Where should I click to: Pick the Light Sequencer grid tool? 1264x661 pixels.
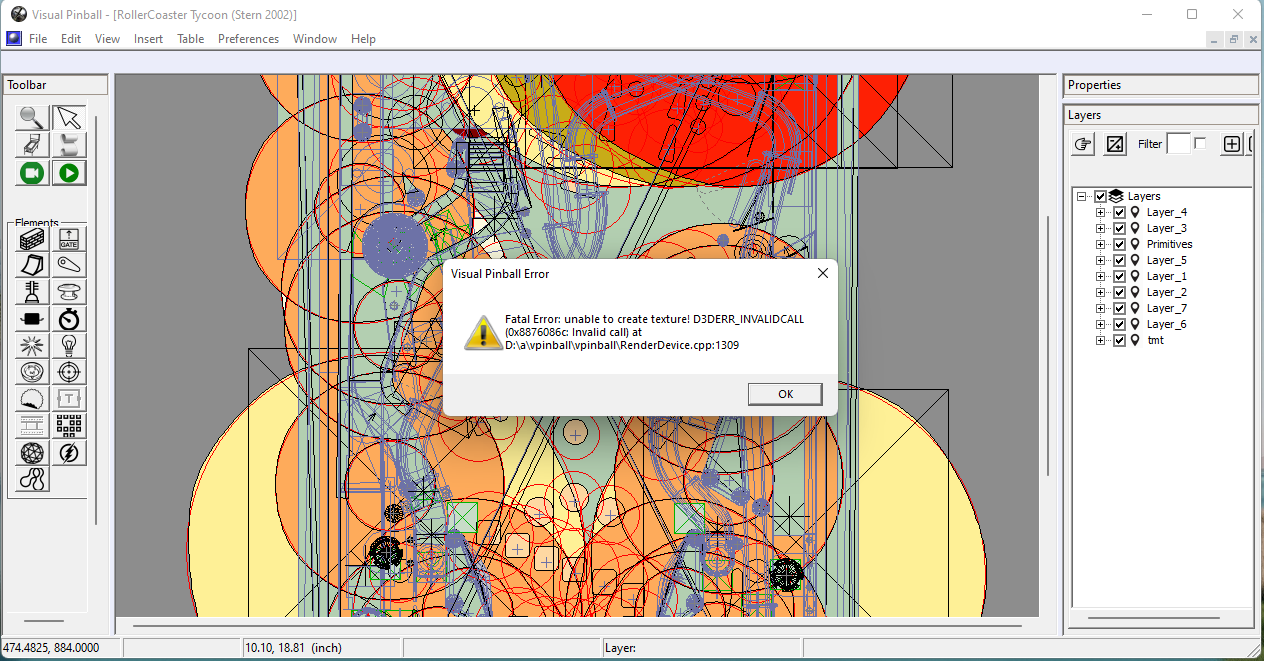[69, 426]
